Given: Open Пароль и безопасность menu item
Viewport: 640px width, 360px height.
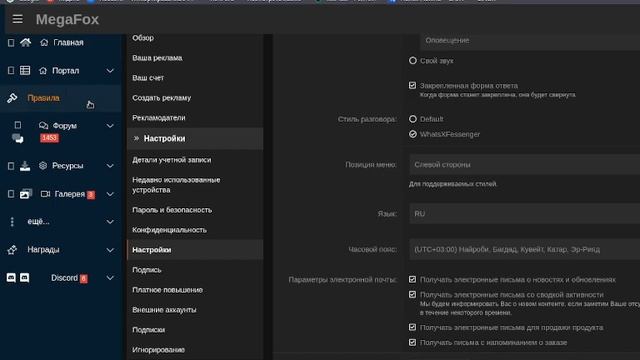Looking at the screenshot, I should [x=172, y=210].
